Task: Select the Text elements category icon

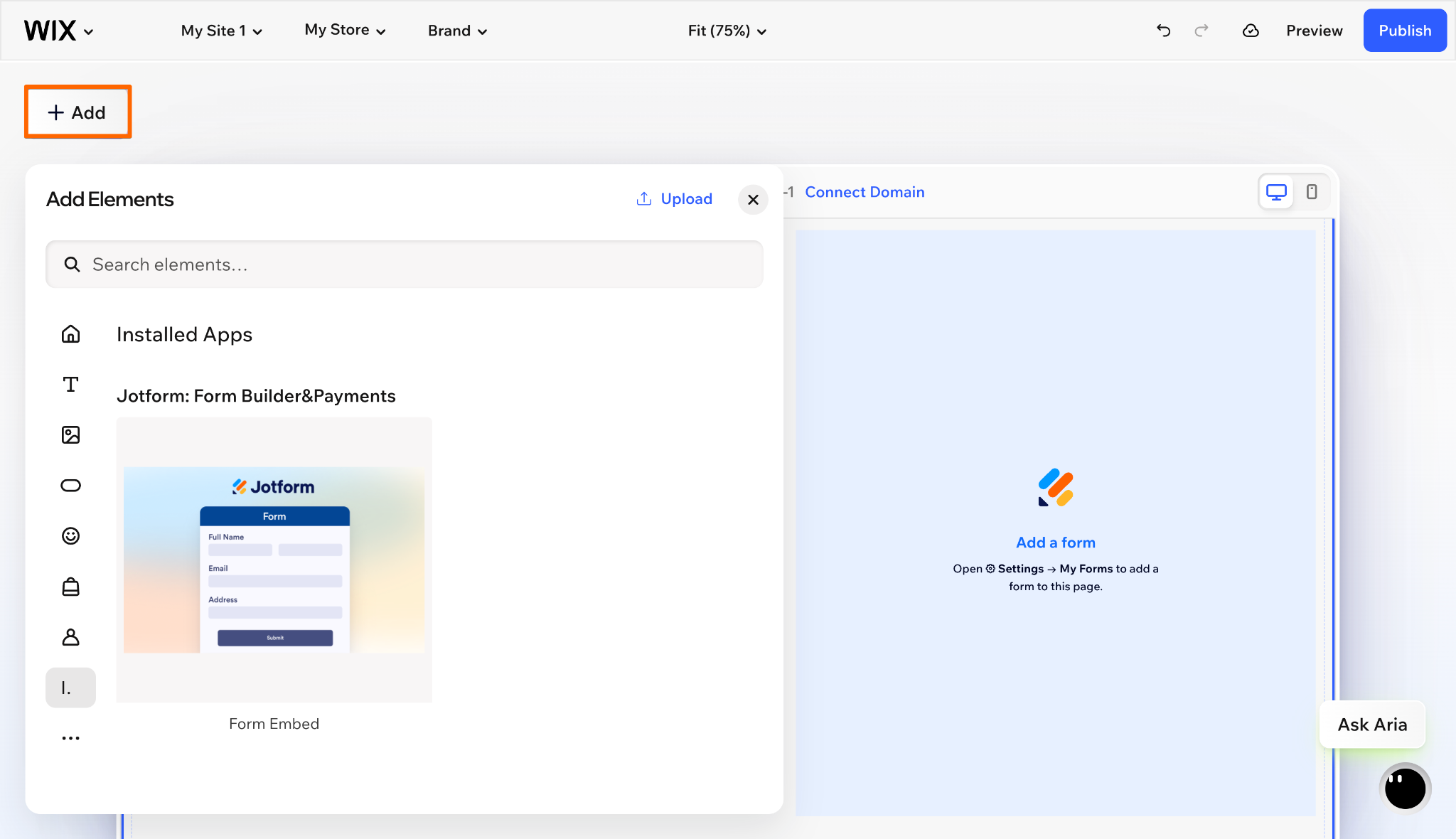Action: pos(70,385)
